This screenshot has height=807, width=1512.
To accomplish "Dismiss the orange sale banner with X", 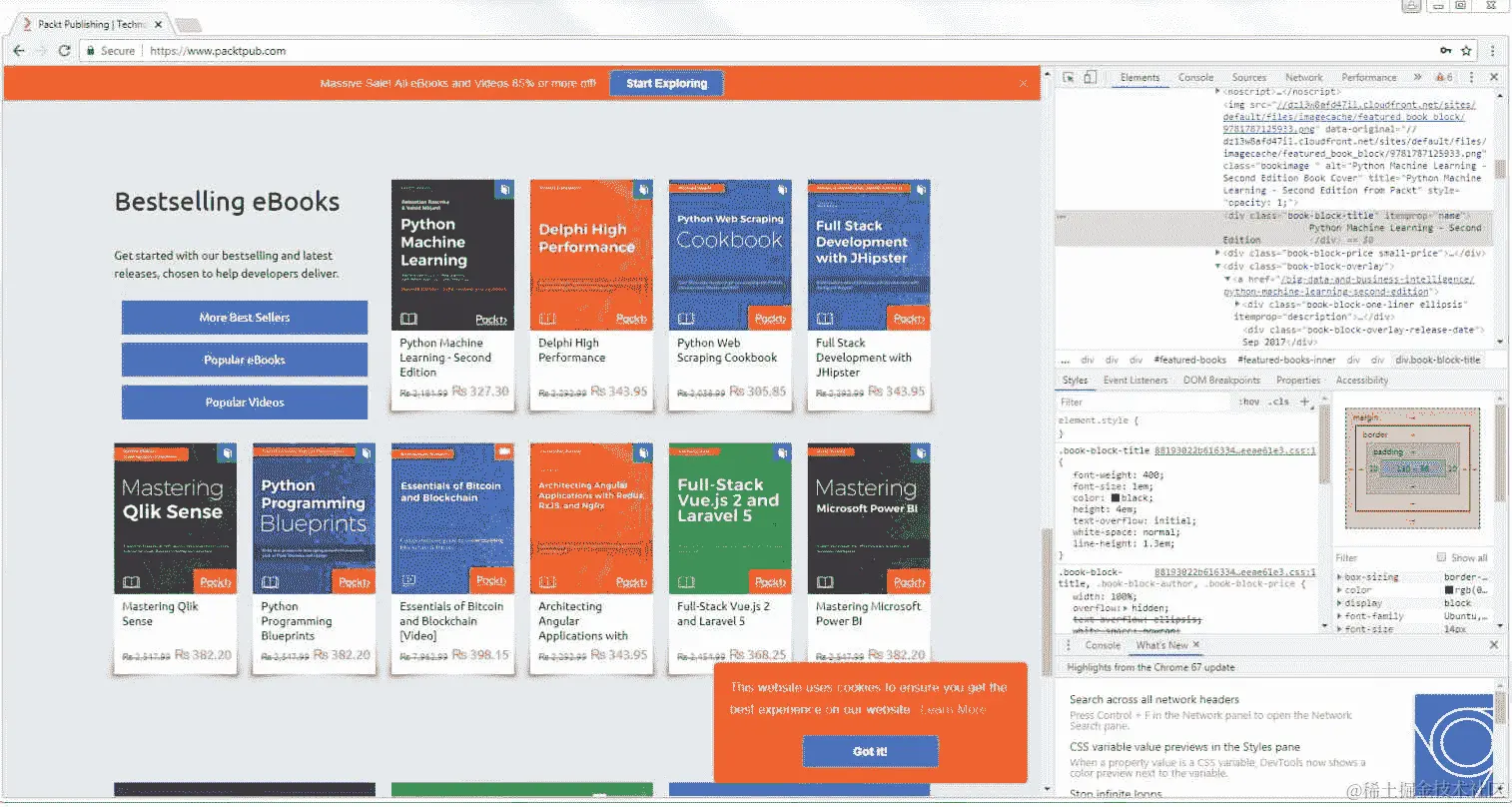I will [1024, 84].
